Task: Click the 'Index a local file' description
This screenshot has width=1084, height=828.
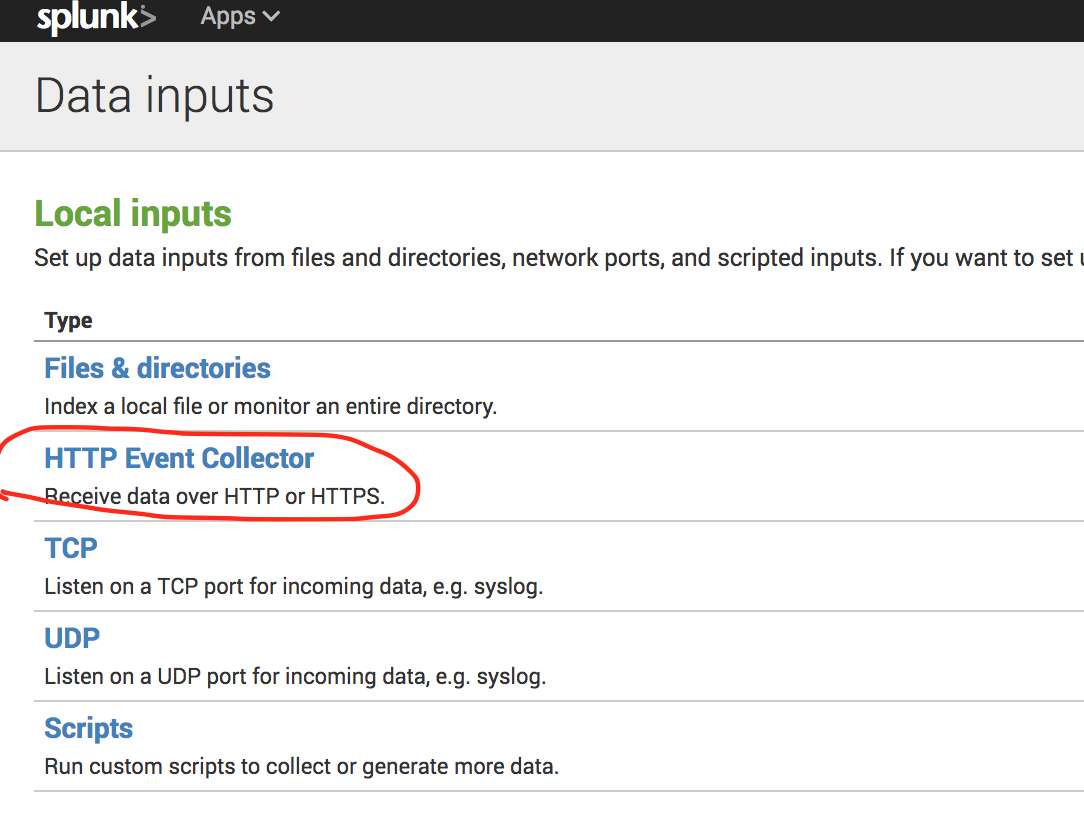Action: click(270, 407)
